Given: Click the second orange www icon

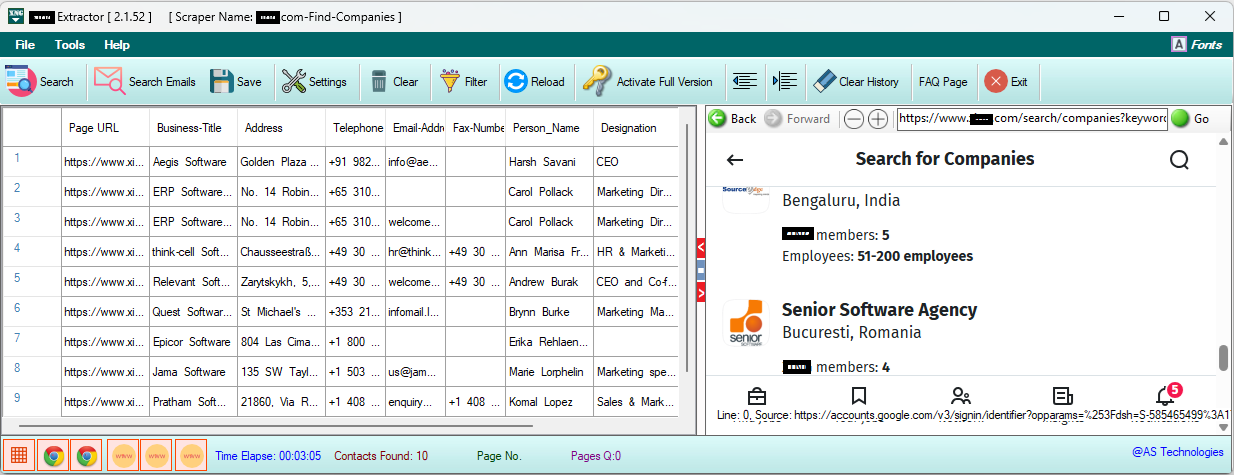Looking at the screenshot, I should (x=157, y=456).
